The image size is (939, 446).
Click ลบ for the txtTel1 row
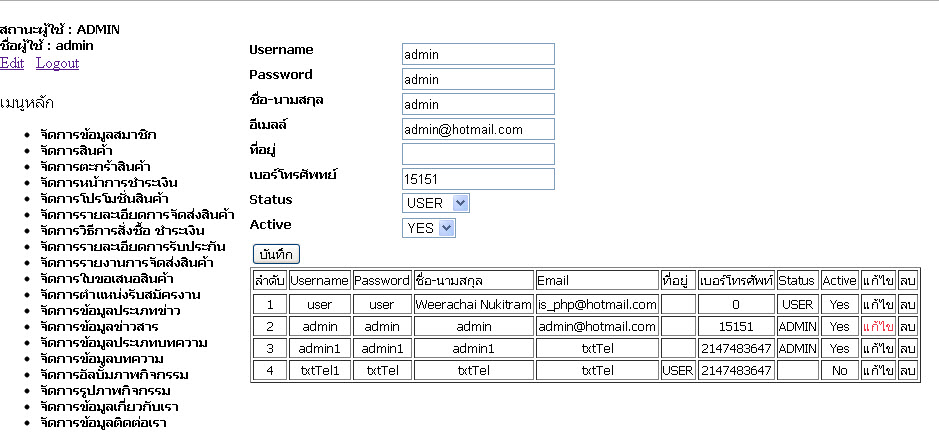[x=907, y=370]
